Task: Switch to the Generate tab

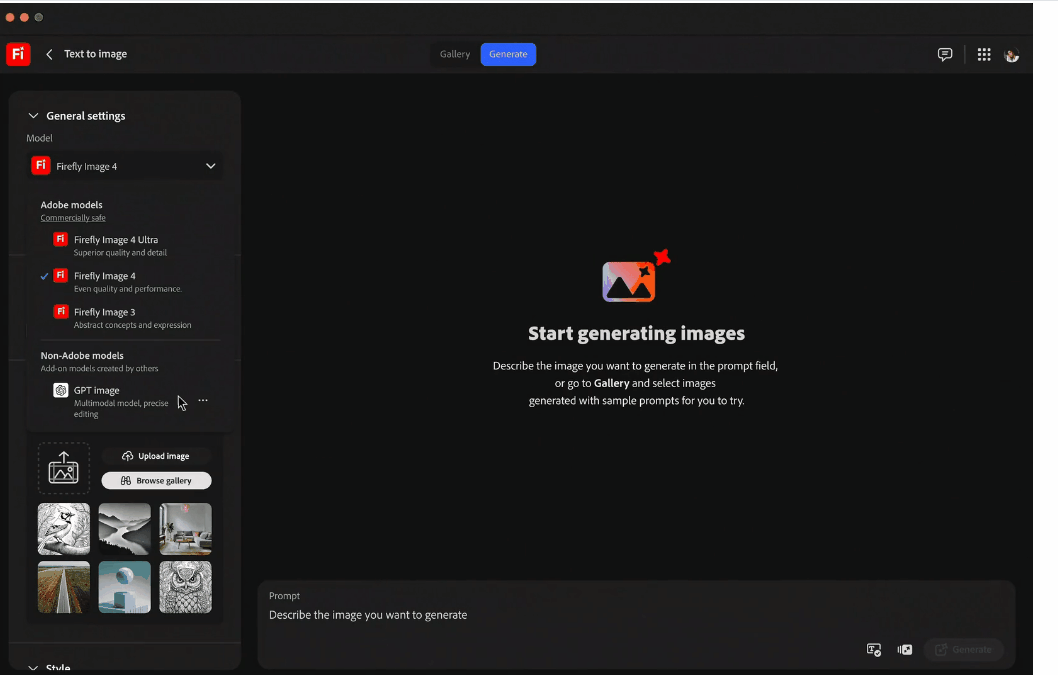Action: click(x=508, y=54)
